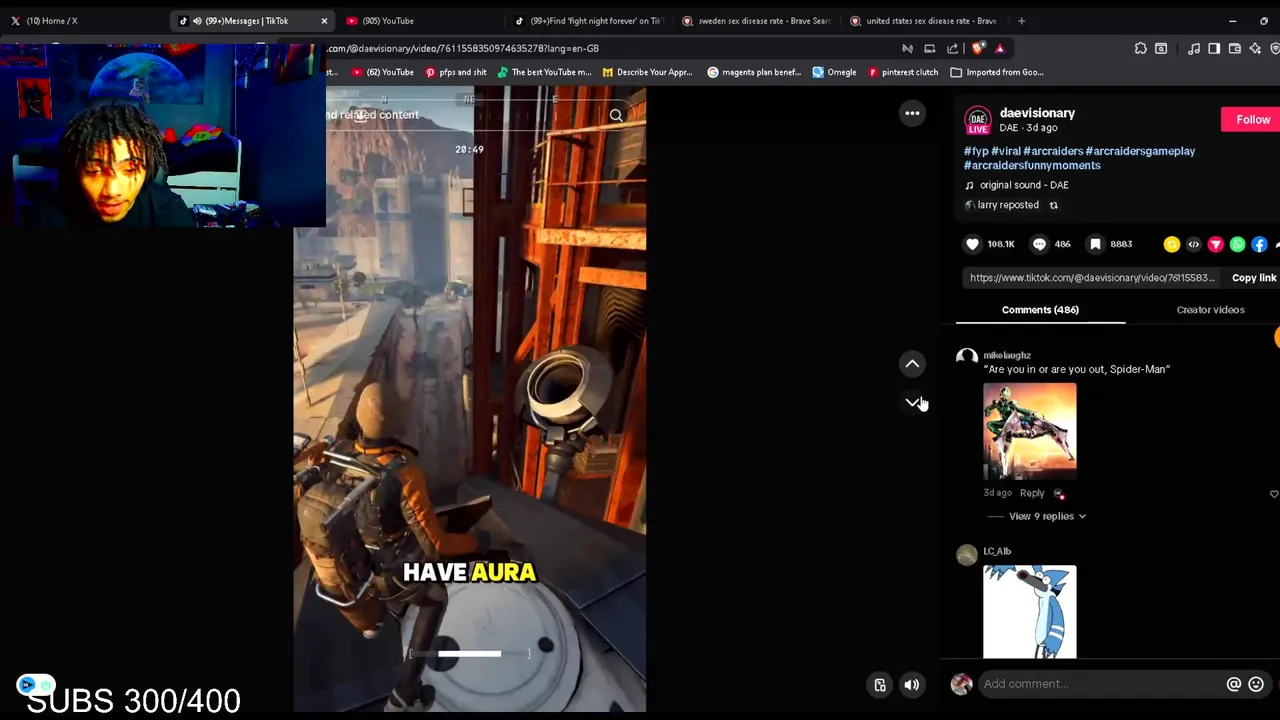This screenshot has width=1280, height=720.
Task: Reply to mikelaughz's comment
Action: [1032, 493]
